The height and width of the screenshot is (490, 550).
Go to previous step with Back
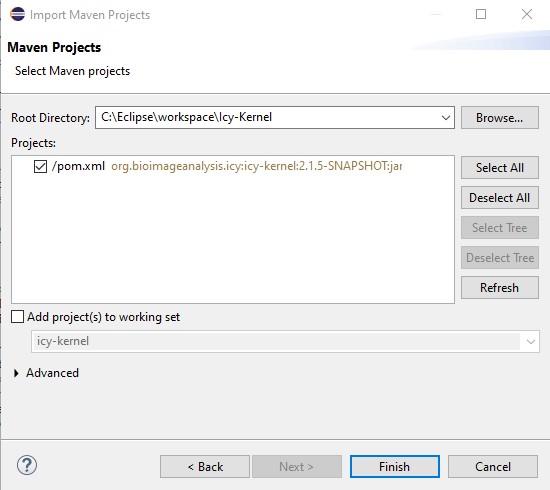tap(205, 466)
